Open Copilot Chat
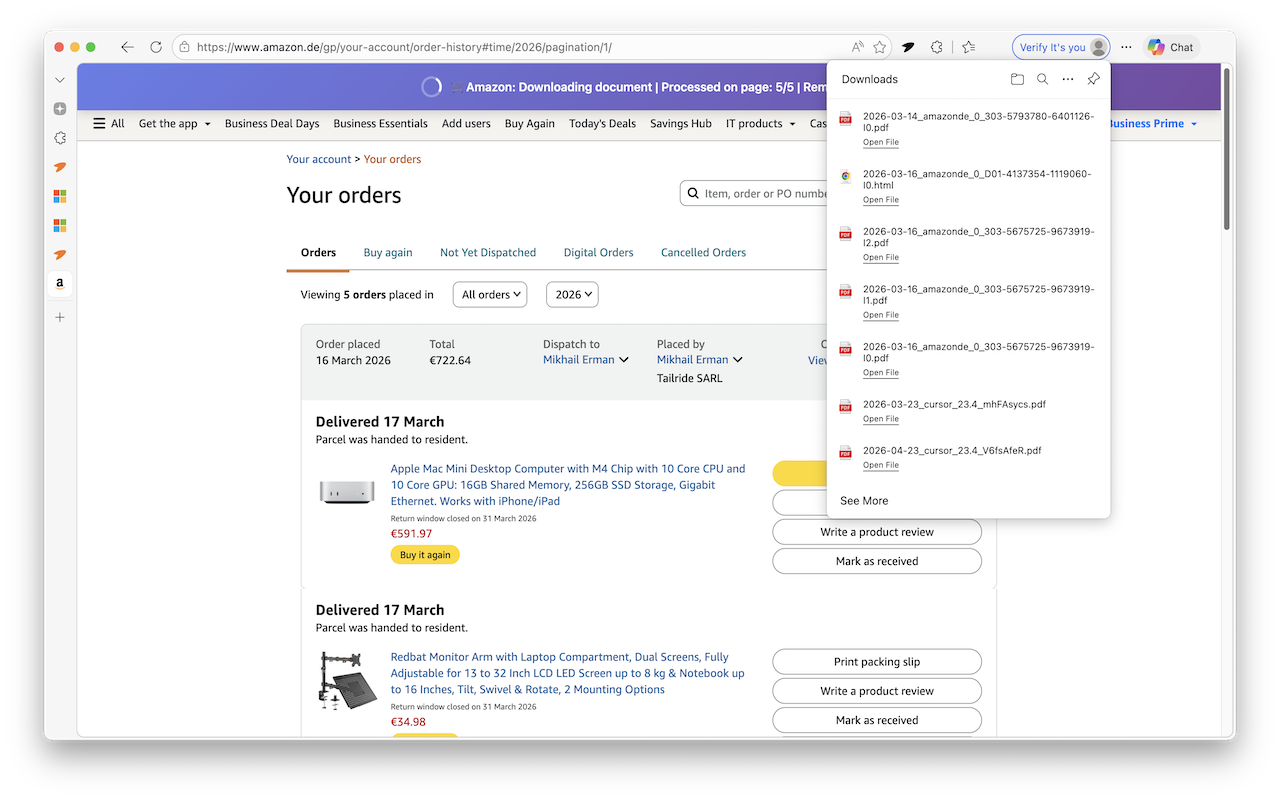Image resolution: width=1280 pixels, height=800 pixels. (1171, 47)
